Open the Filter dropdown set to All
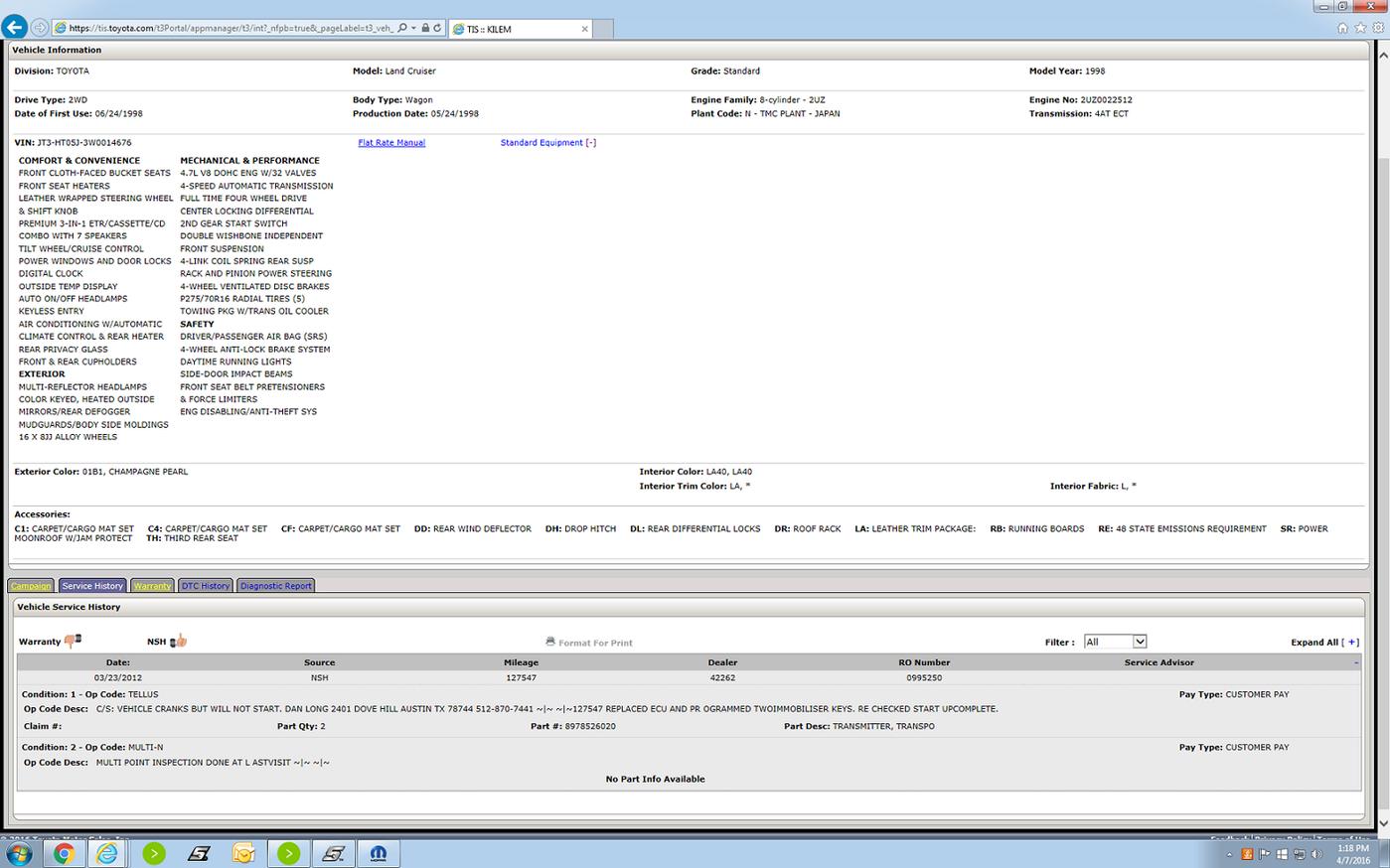 1115,642
